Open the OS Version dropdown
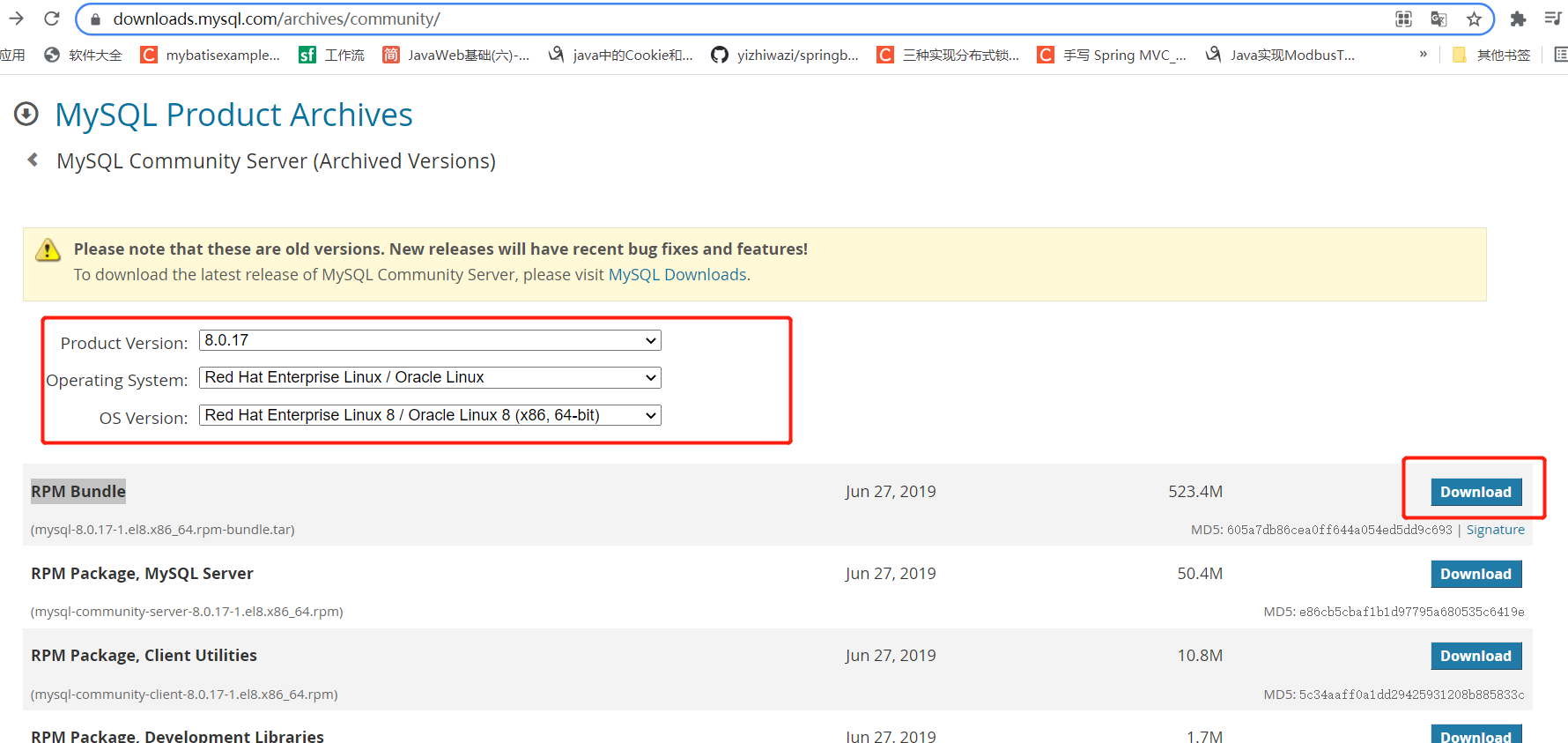Screen dimensions: 1568x743 [x=430, y=415]
